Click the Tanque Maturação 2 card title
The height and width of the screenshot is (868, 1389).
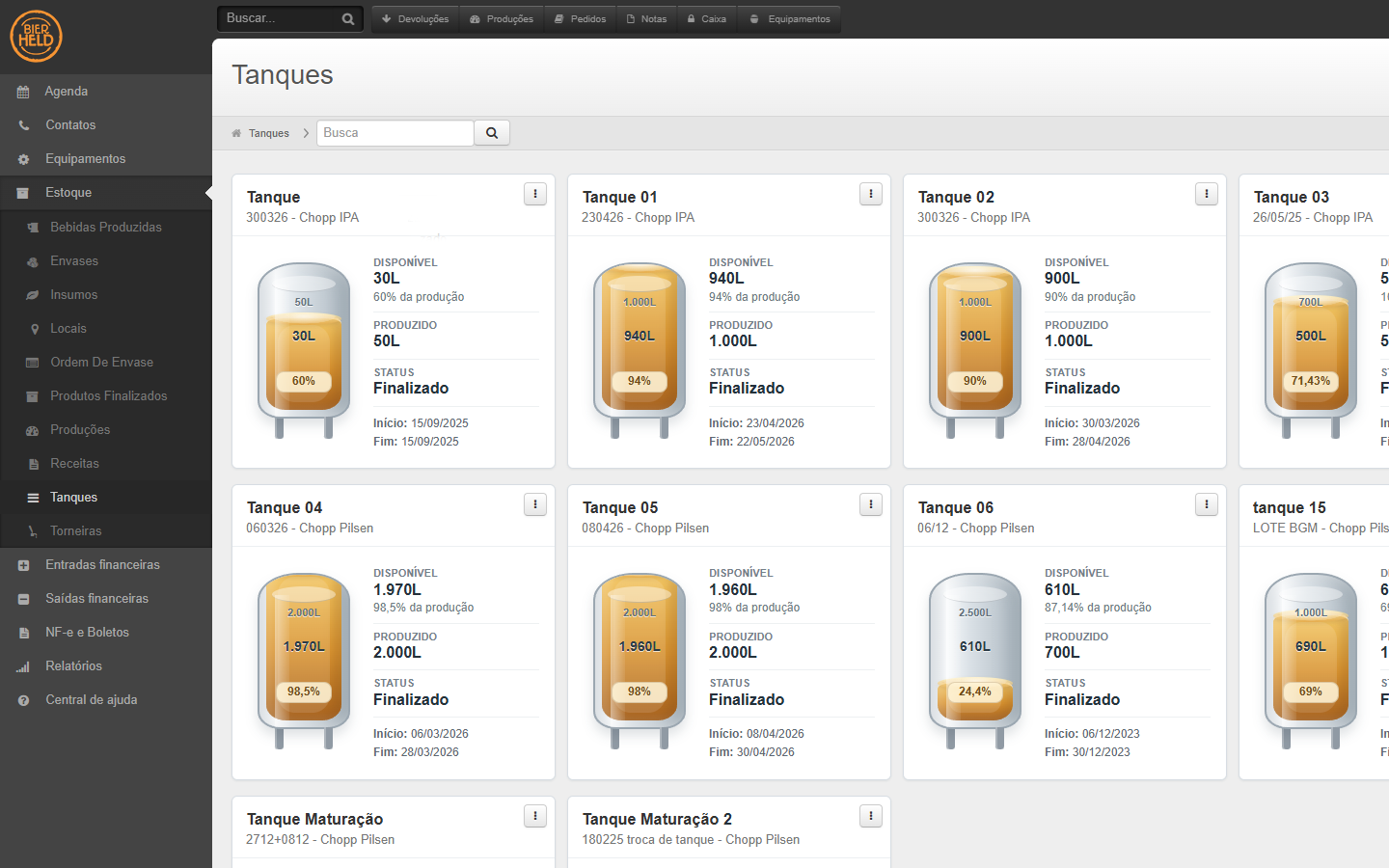(657, 819)
